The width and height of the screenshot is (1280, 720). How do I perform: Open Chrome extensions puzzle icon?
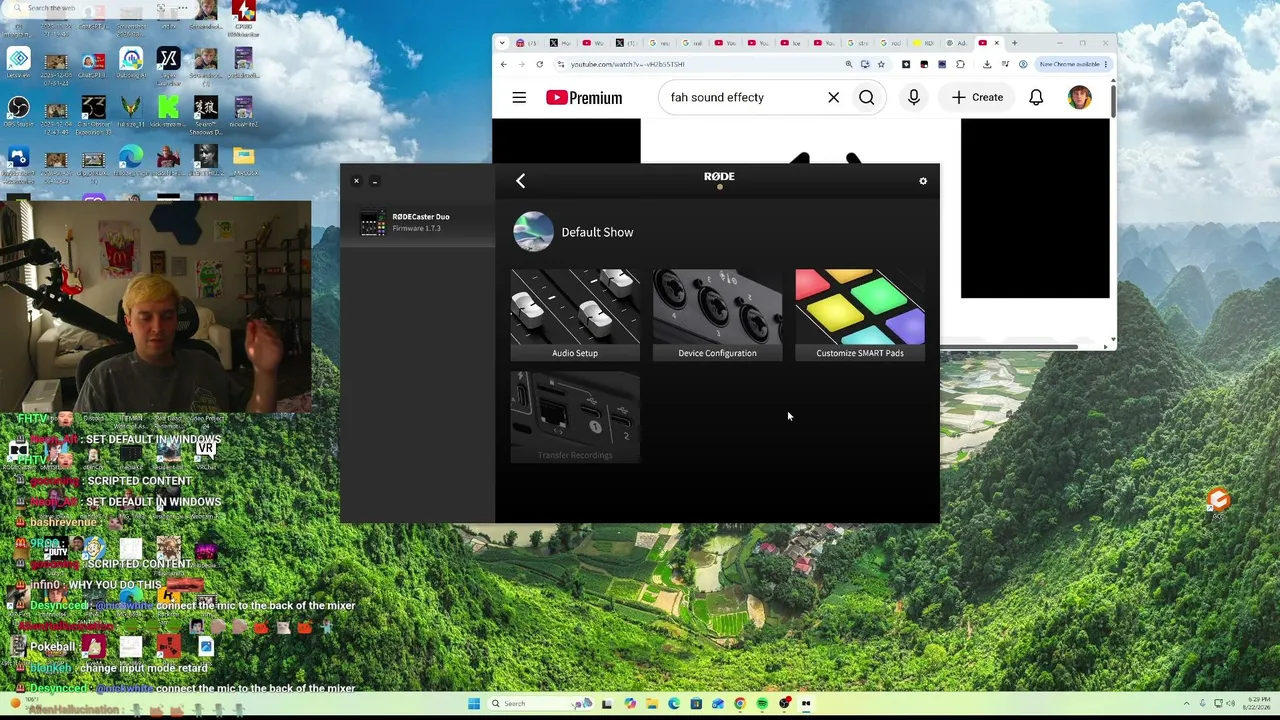tap(960, 64)
